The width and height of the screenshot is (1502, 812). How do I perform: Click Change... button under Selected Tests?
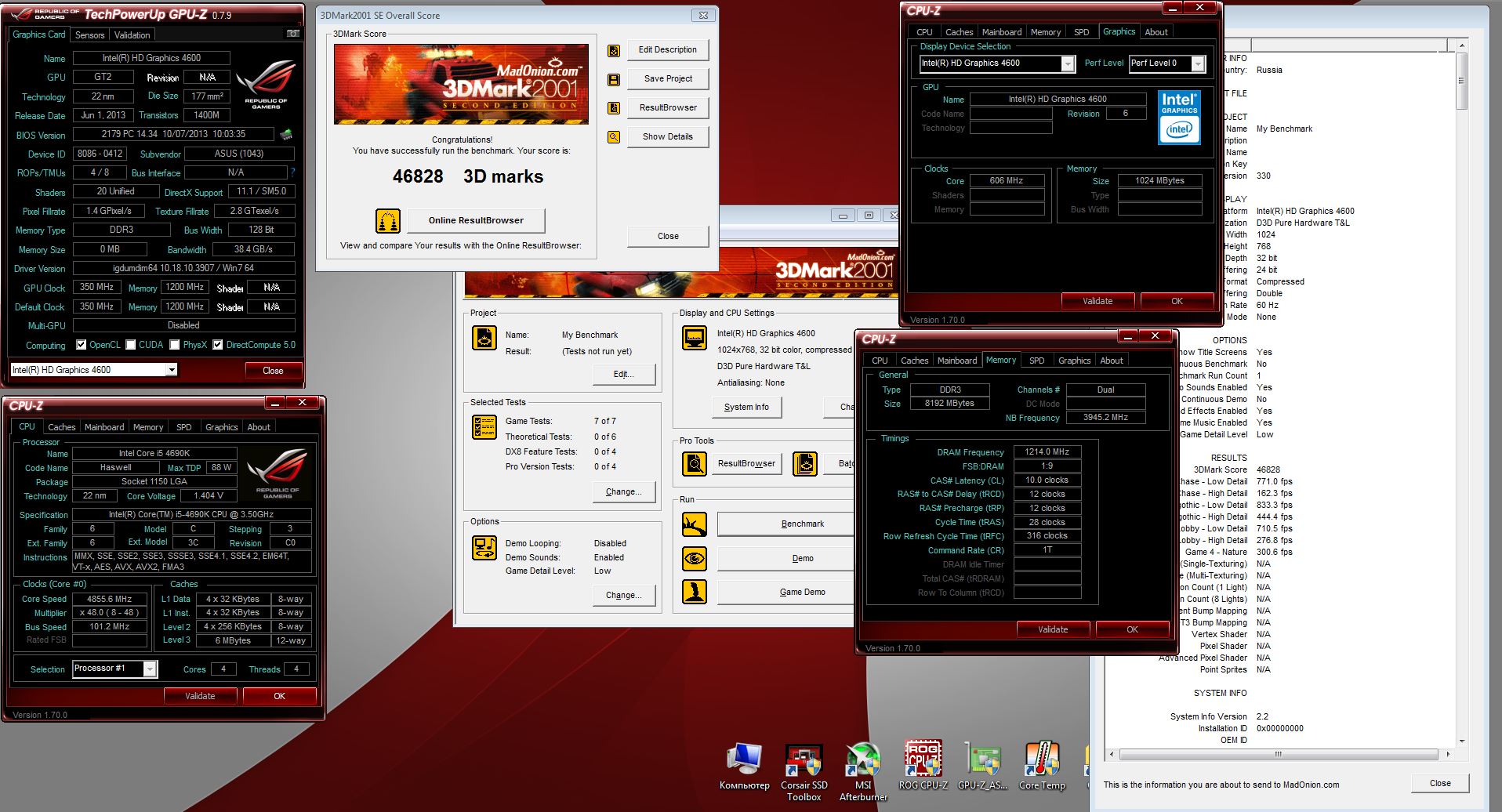tap(624, 492)
